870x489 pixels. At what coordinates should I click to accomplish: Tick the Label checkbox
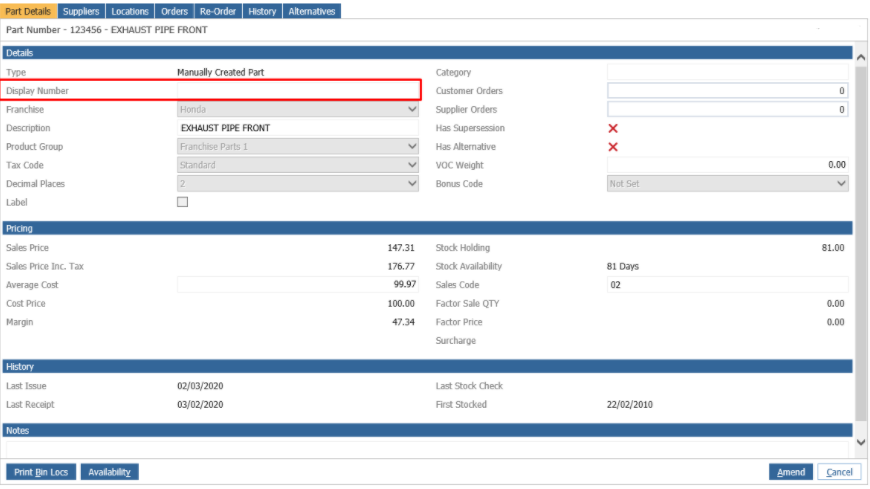183,202
